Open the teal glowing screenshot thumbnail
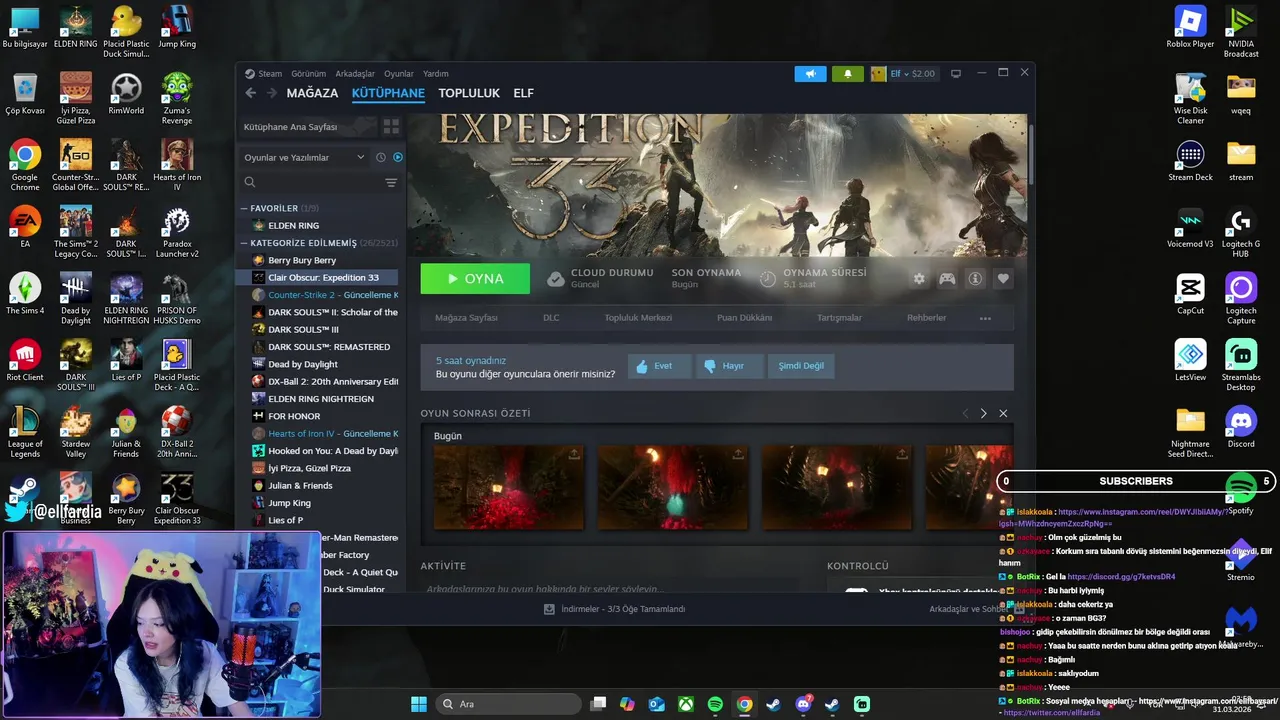This screenshot has width=1280, height=720. click(x=673, y=487)
